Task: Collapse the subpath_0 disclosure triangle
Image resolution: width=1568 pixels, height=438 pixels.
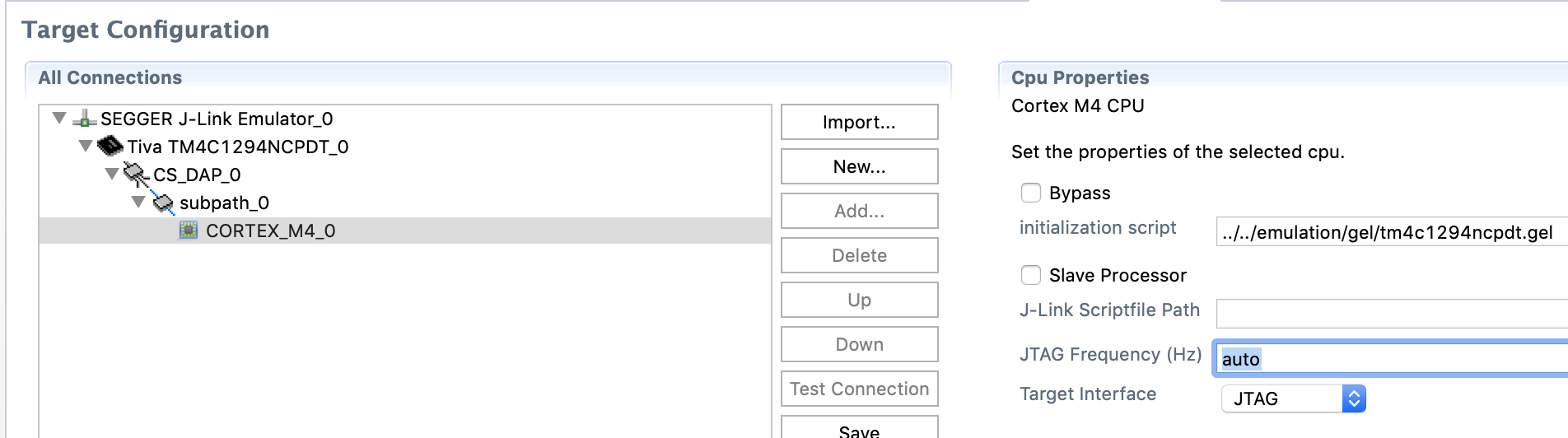Action: (x=138, y=202)
